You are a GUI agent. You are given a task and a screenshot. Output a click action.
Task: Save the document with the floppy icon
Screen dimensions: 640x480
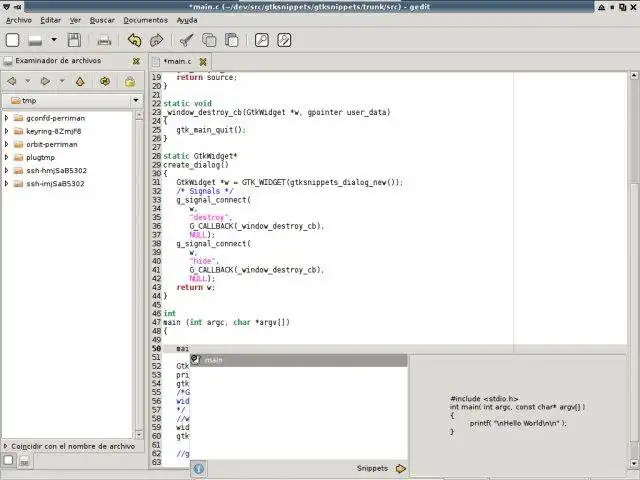point(74,40)
